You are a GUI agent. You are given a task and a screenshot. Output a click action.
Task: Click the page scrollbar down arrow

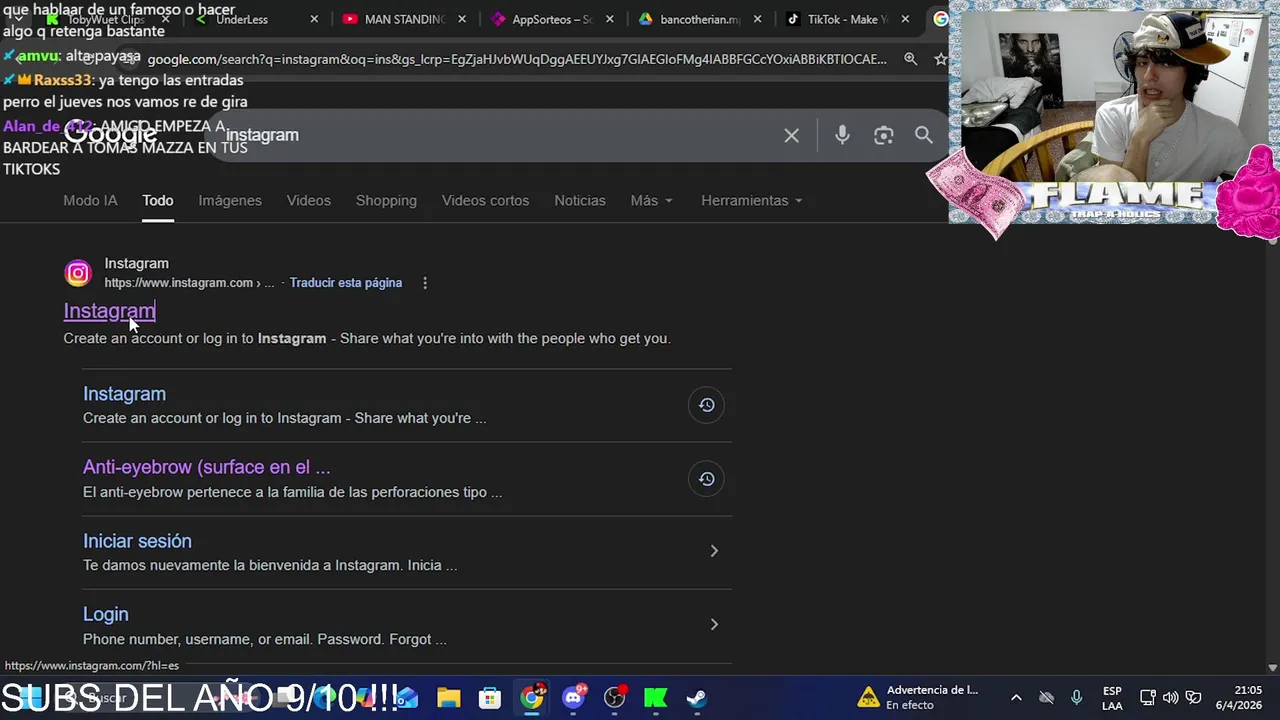click(x=1272, y=667)
